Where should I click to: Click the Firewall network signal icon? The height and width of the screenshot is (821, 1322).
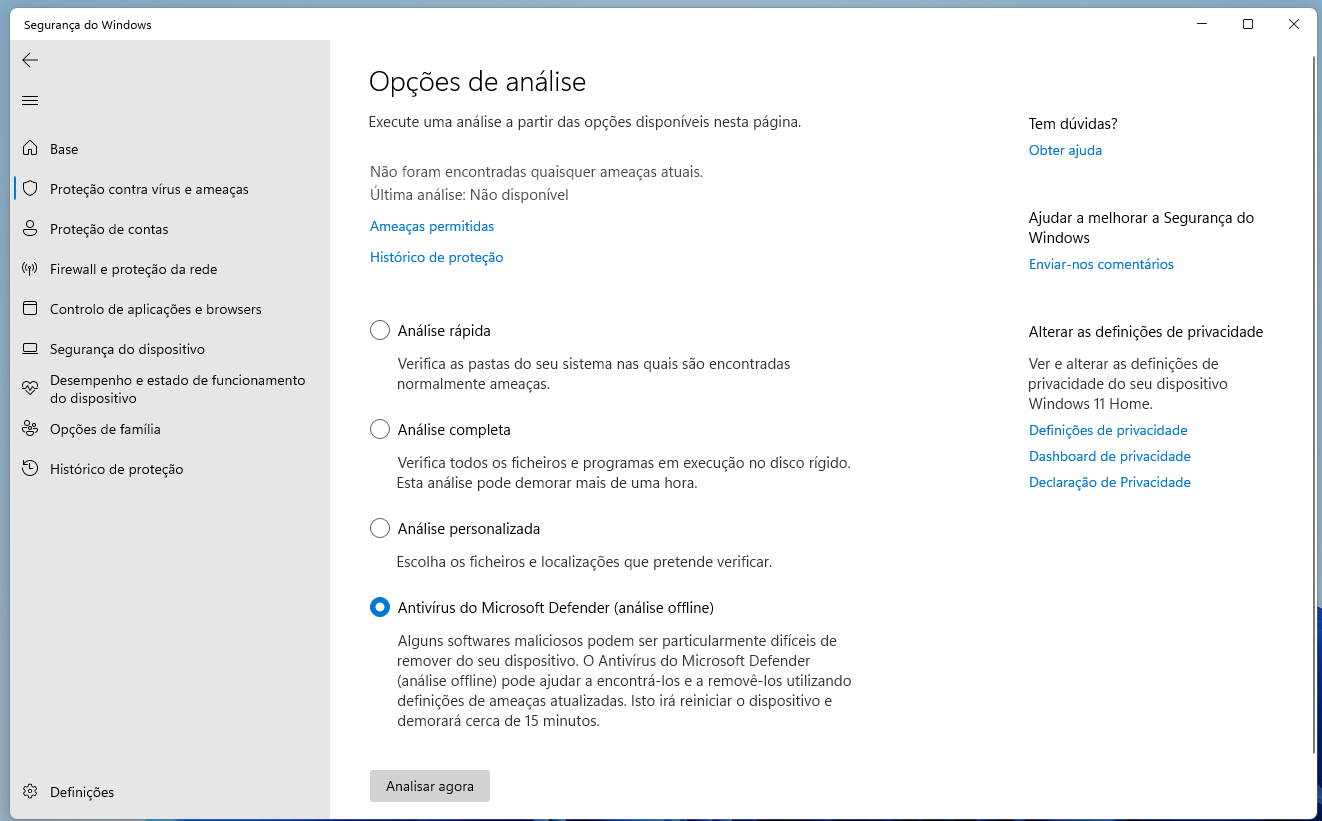coord(30,269)
